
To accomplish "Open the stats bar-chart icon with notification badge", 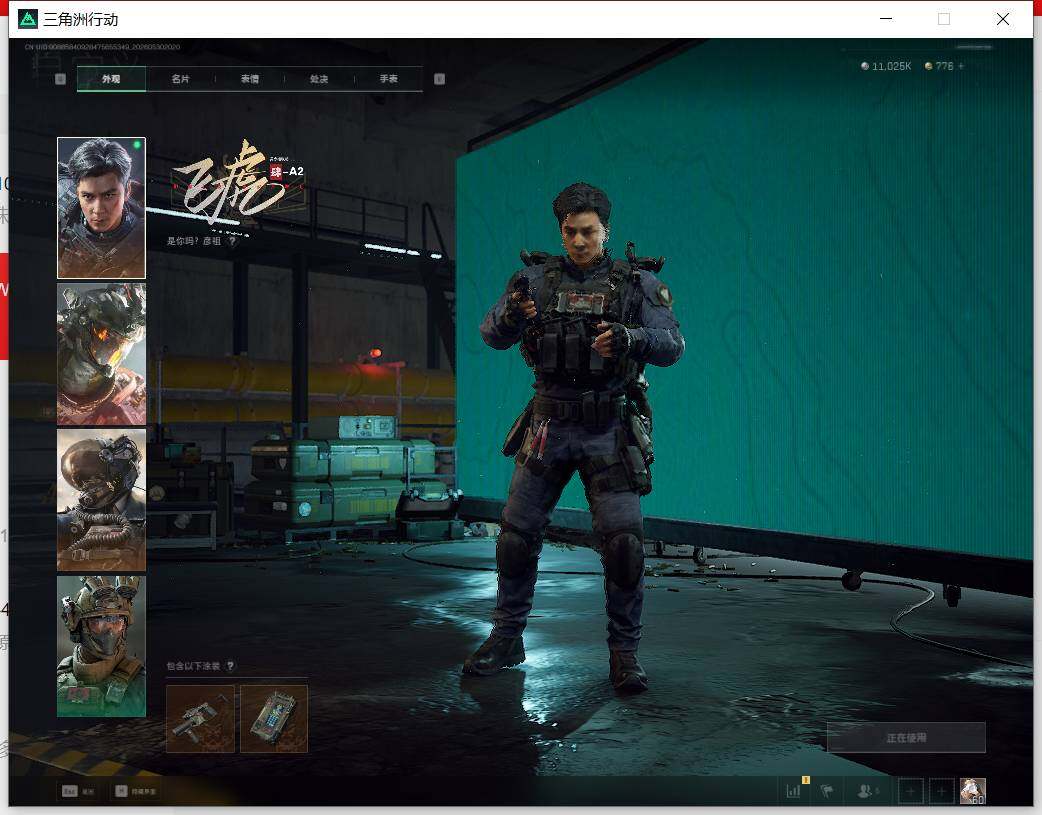I will tap(794, 790).
